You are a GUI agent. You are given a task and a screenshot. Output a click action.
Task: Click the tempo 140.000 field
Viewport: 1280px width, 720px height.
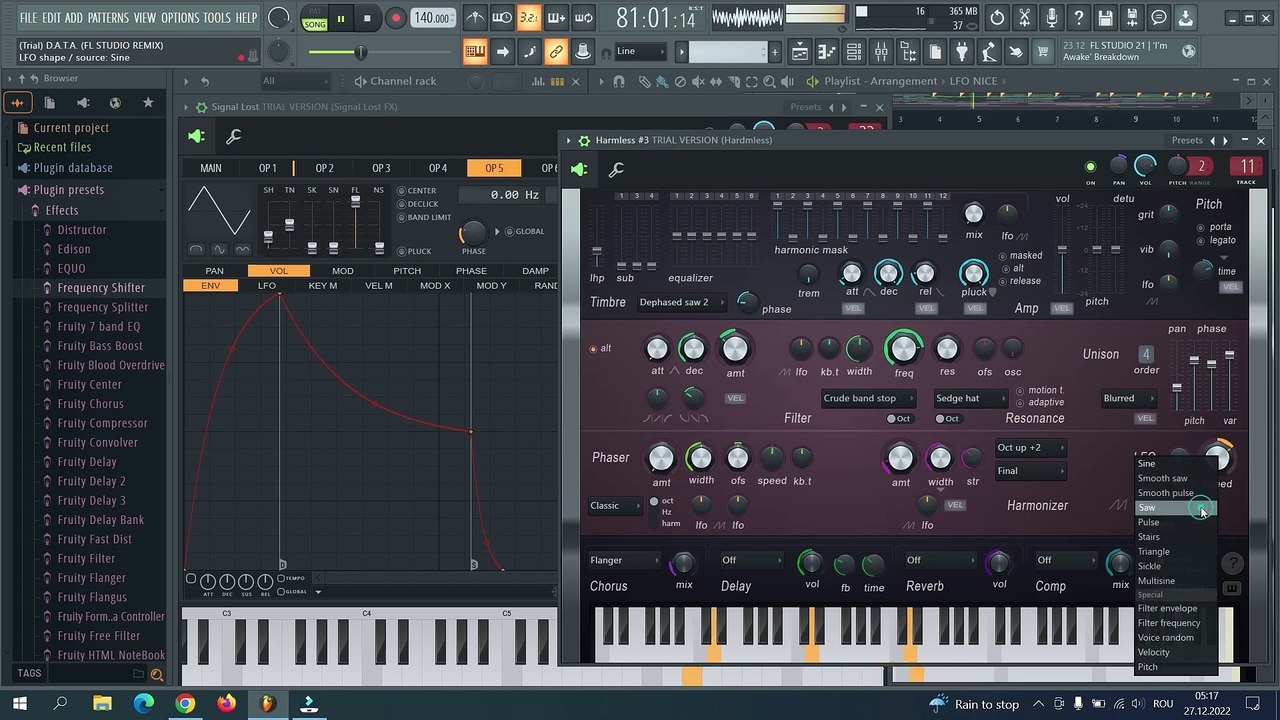tap(431, 18)
